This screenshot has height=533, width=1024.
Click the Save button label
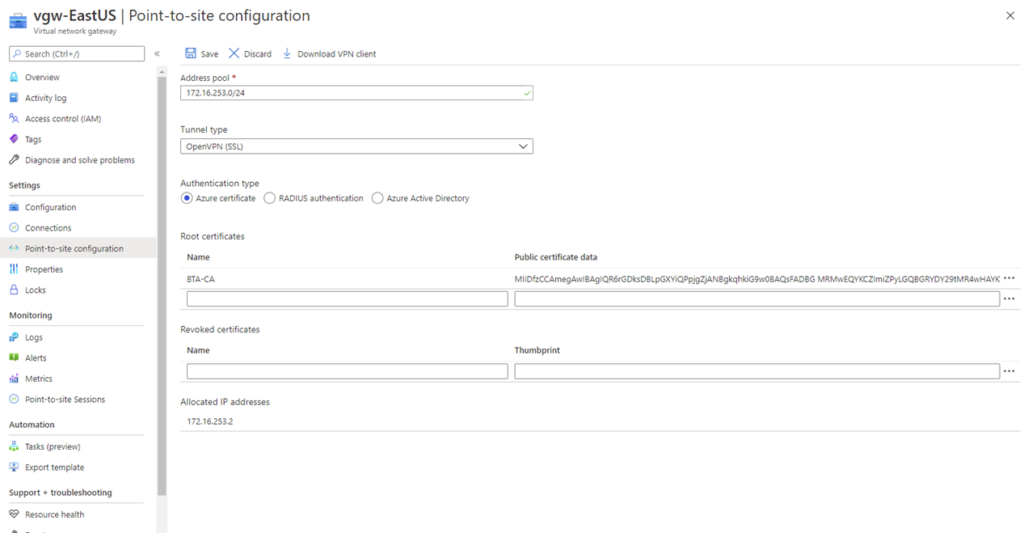(210, 54)
